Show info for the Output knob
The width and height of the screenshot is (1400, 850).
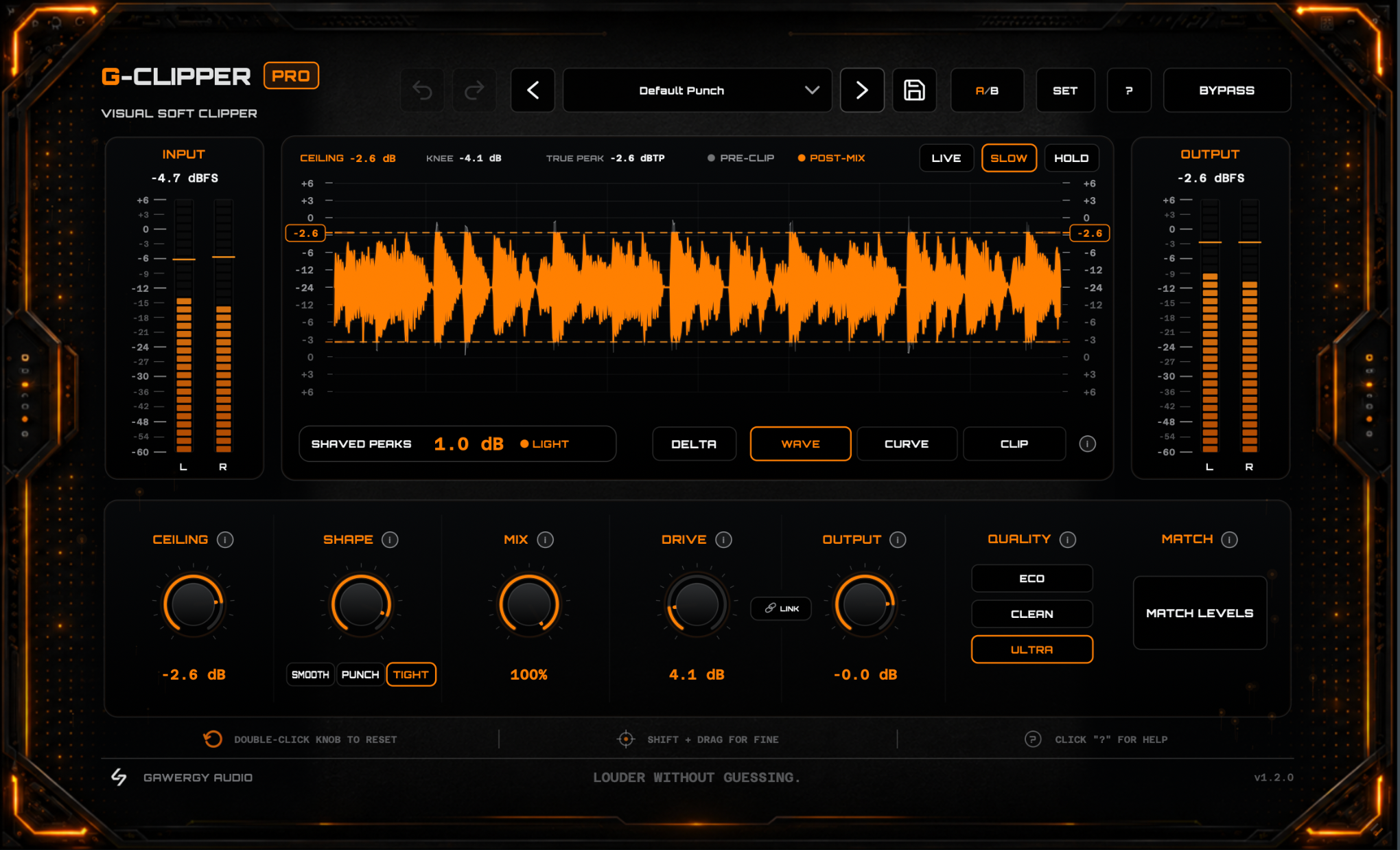(898, 540)
